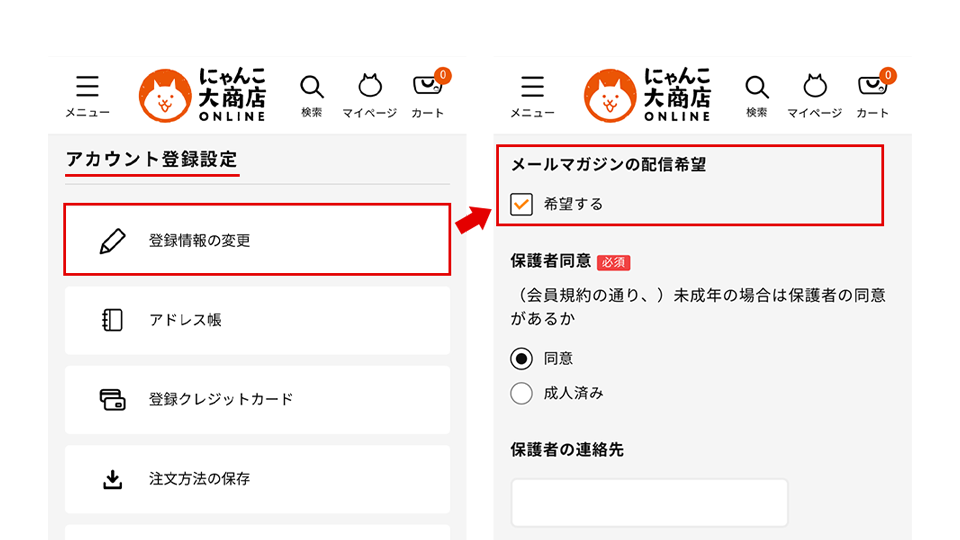Click the 保護者の連絡先 input field
Screen dimensions: 960x540
pos(649,502)
